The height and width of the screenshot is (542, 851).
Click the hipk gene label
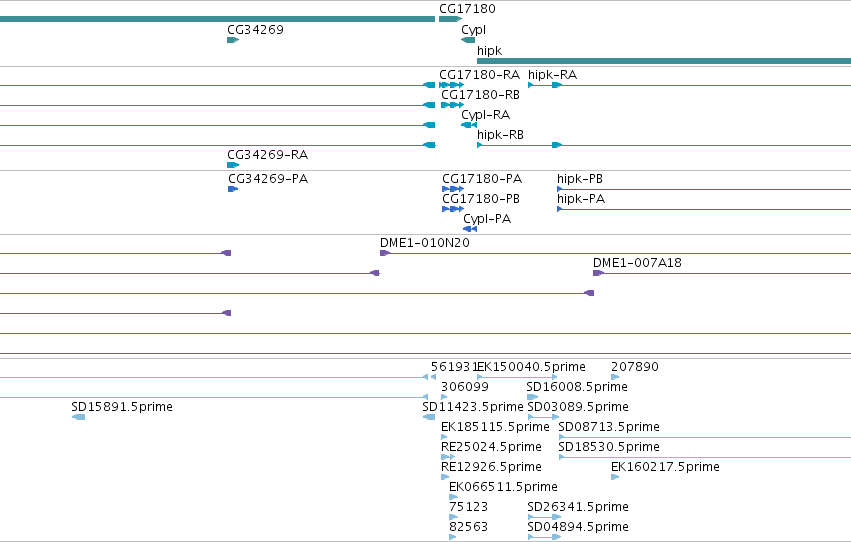click(489, 50)
